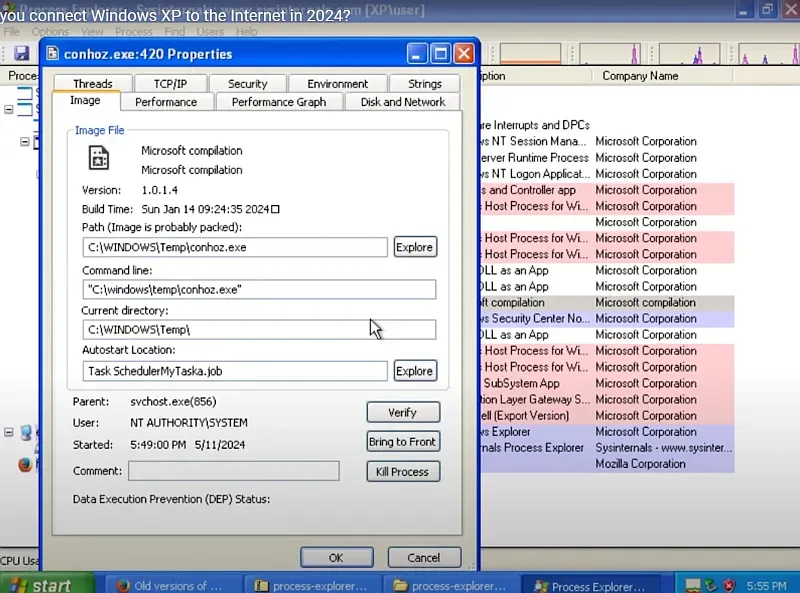Open the Strings tab

[424, 84]
